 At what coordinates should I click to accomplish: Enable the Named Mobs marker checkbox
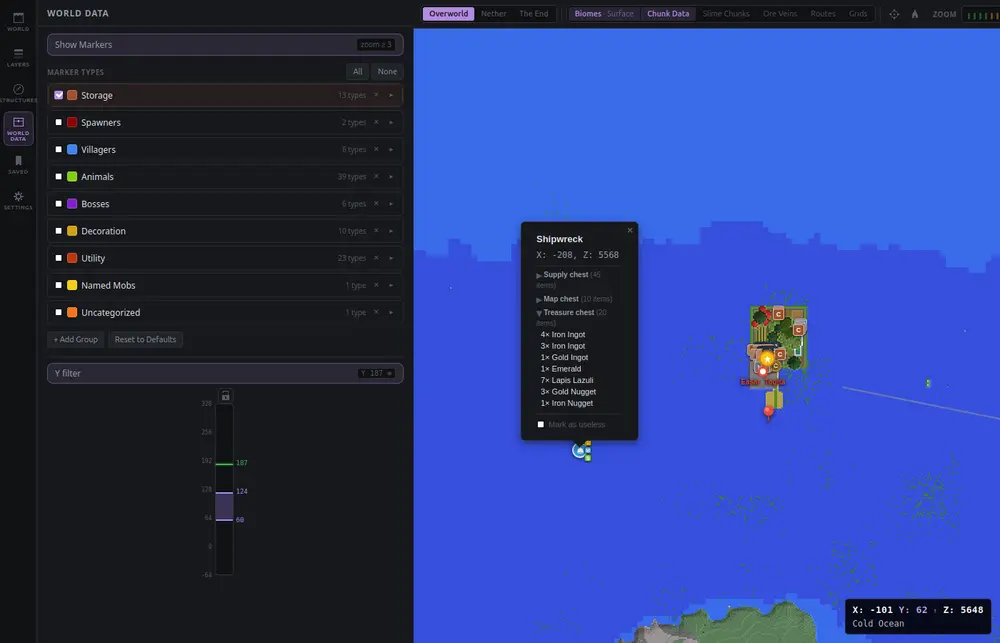click(x=59, y=285)
